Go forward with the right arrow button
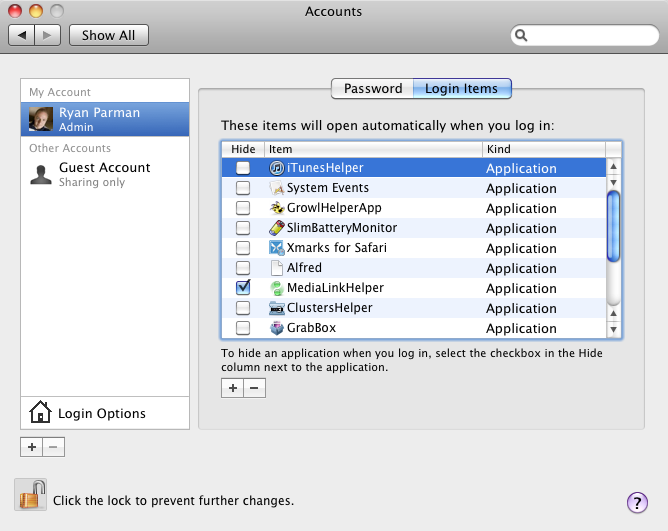 click(47, 35)
